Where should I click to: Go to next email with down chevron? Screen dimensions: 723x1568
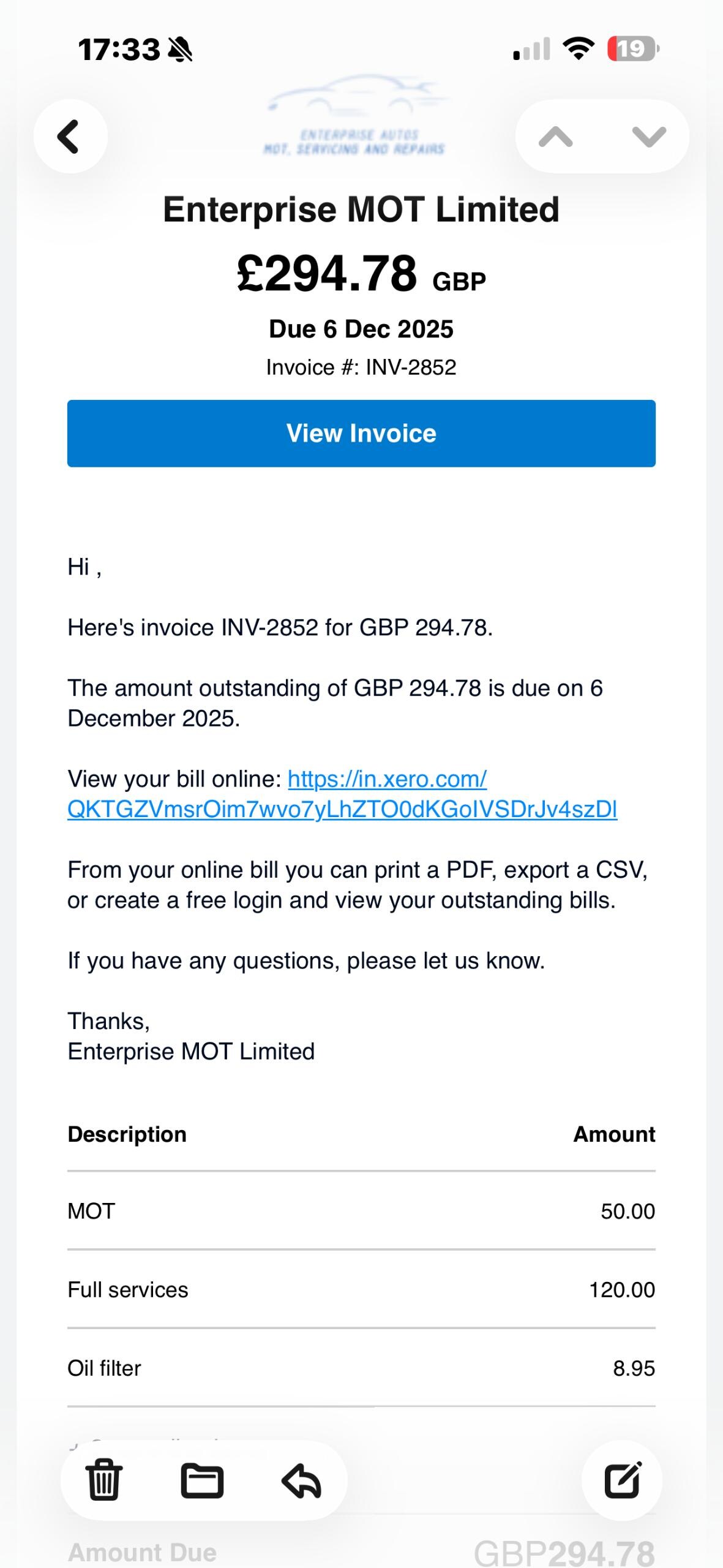tap(648, 136)
